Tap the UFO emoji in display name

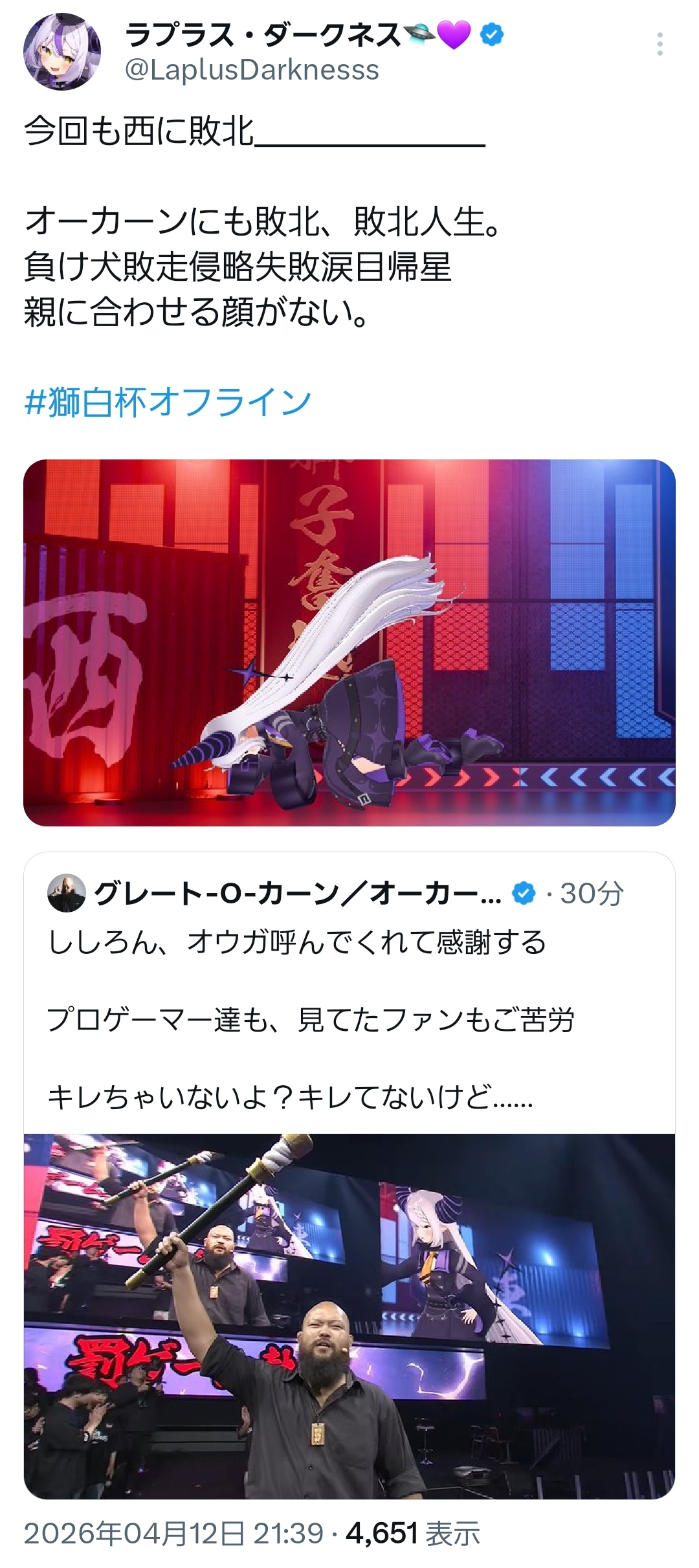point(419,35)
